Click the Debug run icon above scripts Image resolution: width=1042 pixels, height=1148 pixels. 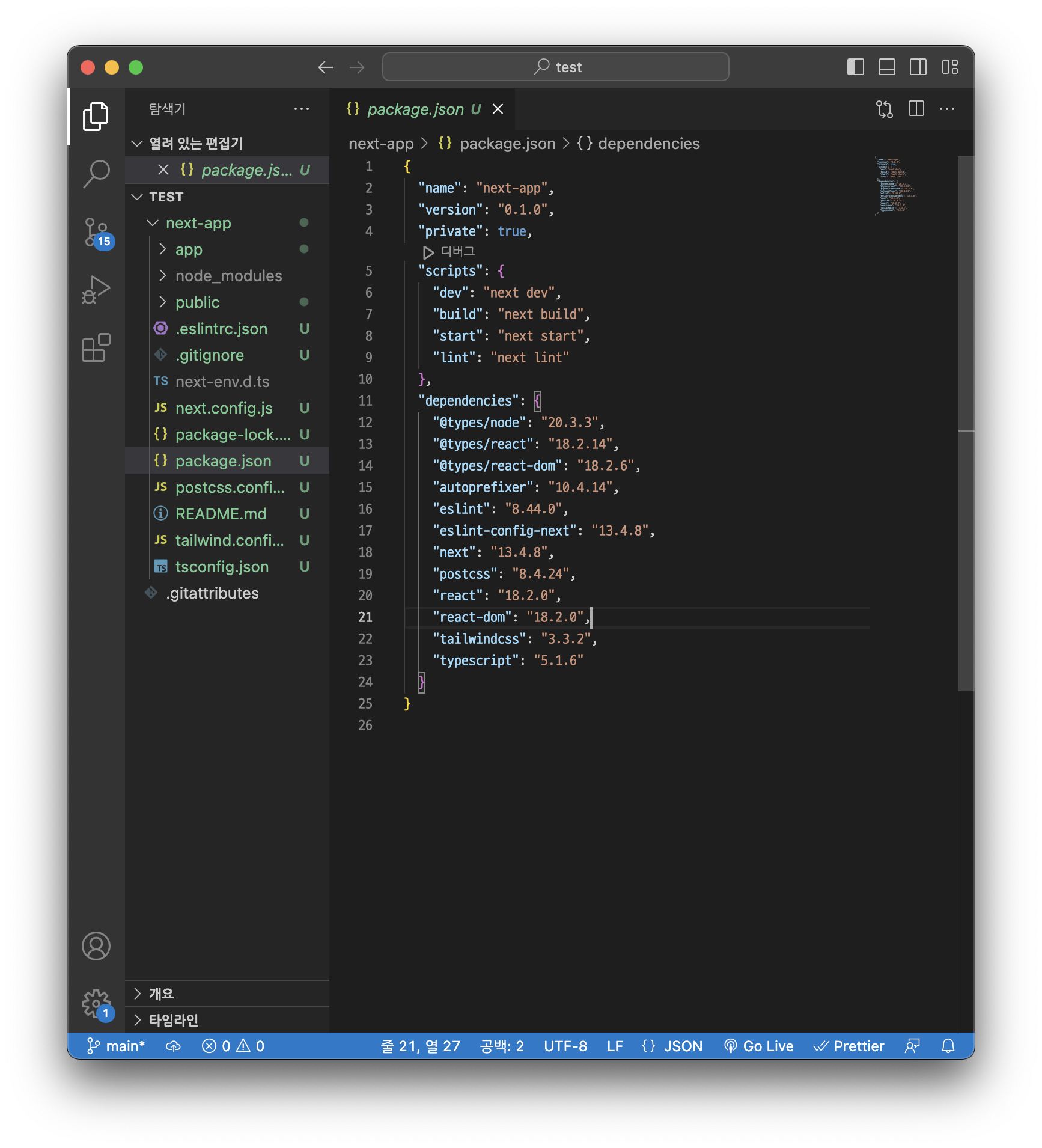(x=428, y=252)
